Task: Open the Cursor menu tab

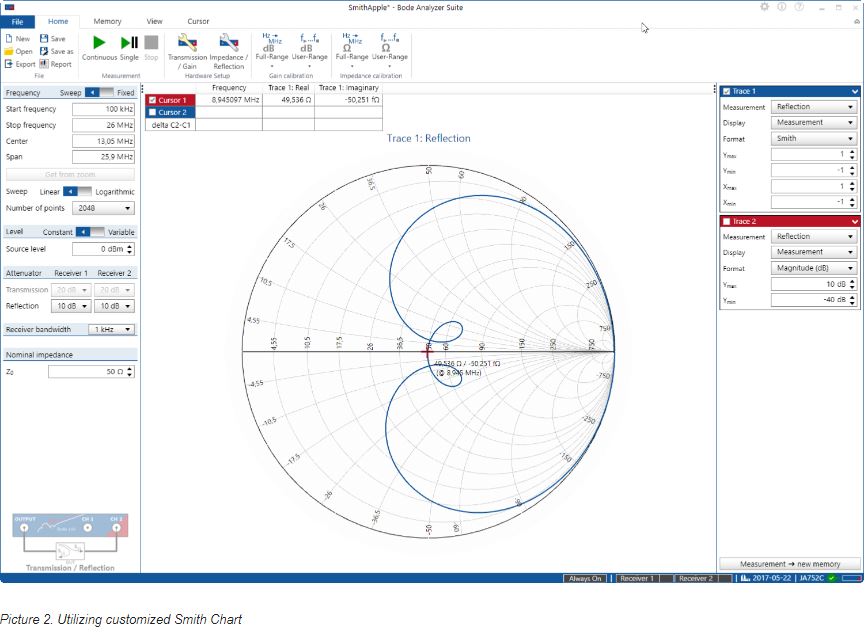Action: click(198, 21)
